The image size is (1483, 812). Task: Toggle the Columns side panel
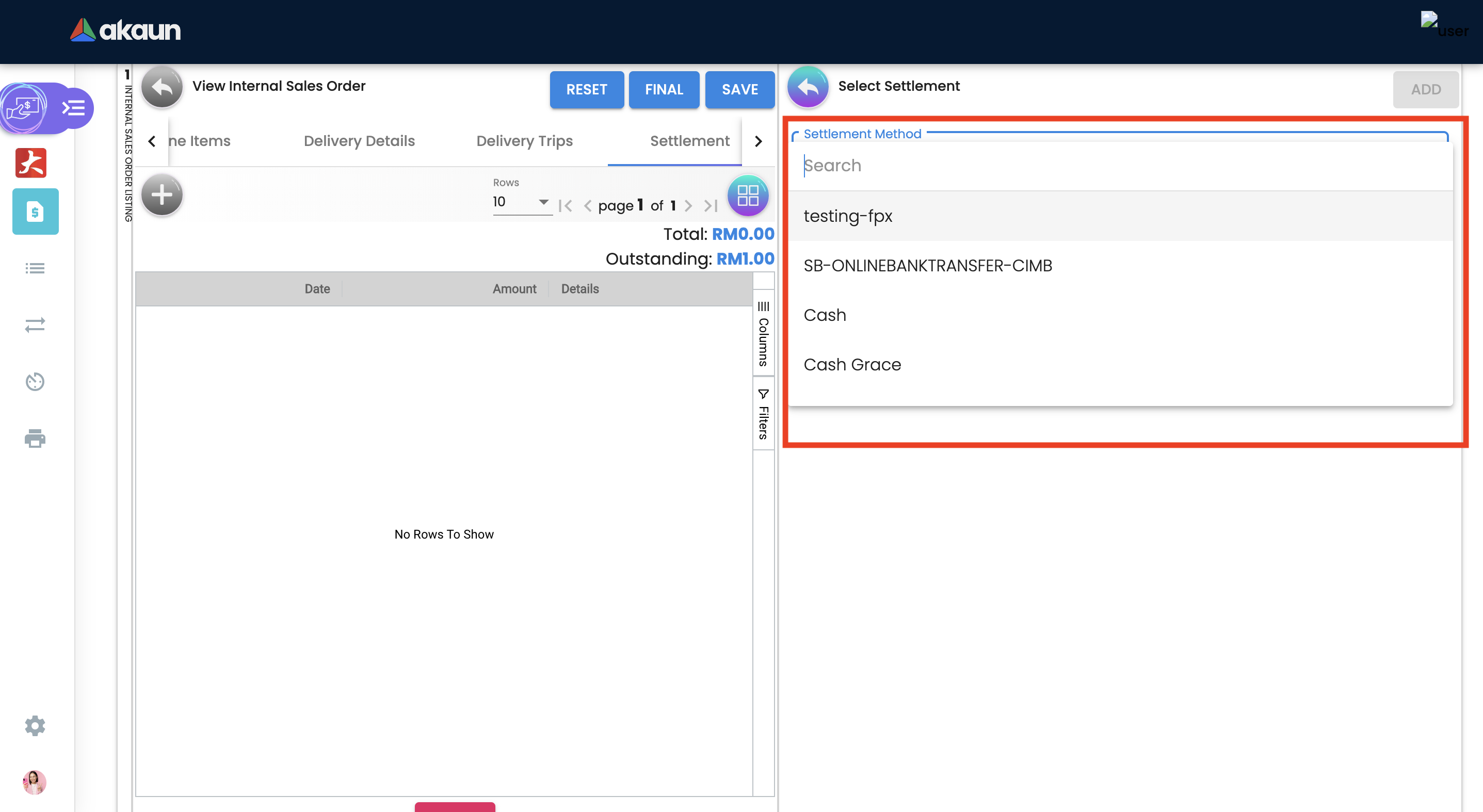click(x=763, y=334)
